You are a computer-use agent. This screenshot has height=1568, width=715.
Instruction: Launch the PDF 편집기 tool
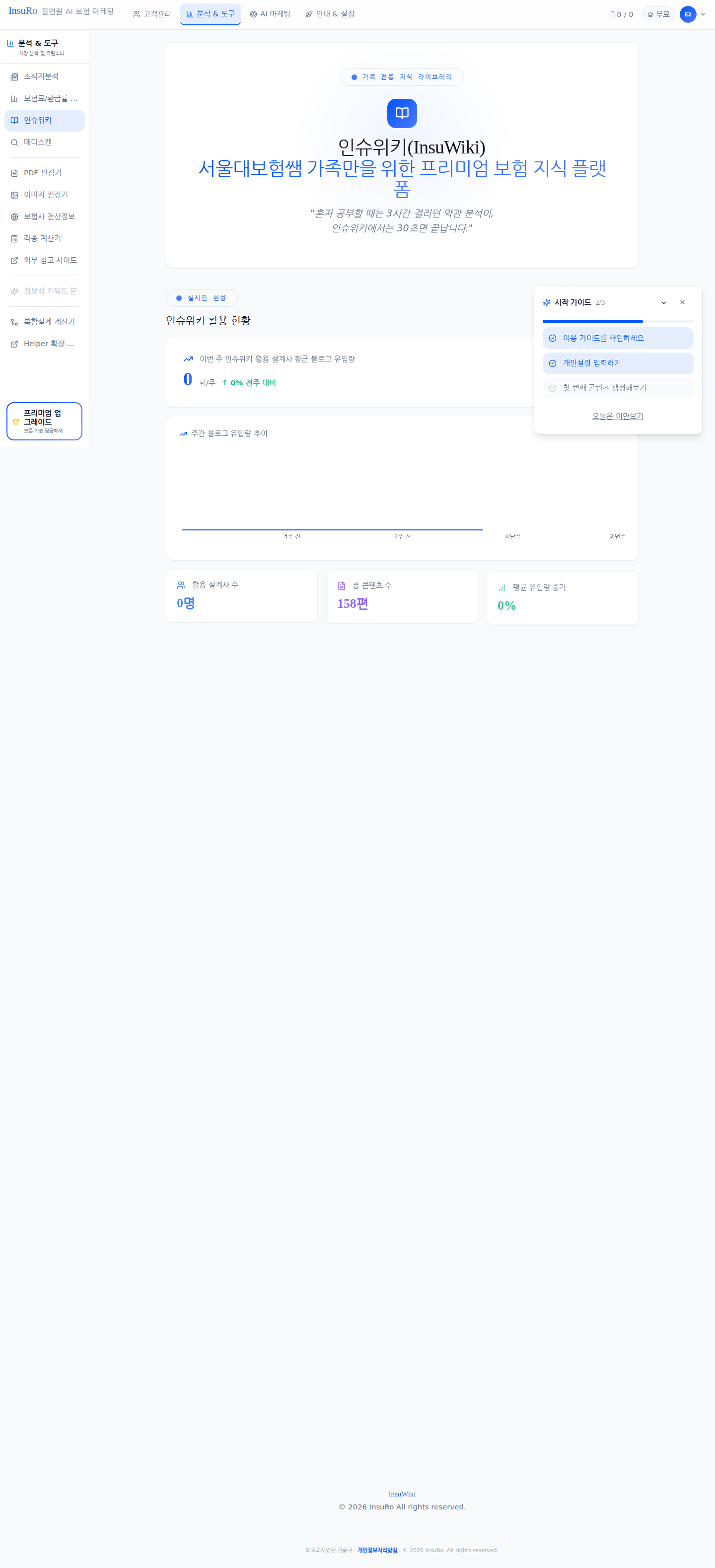click(44, 173)
